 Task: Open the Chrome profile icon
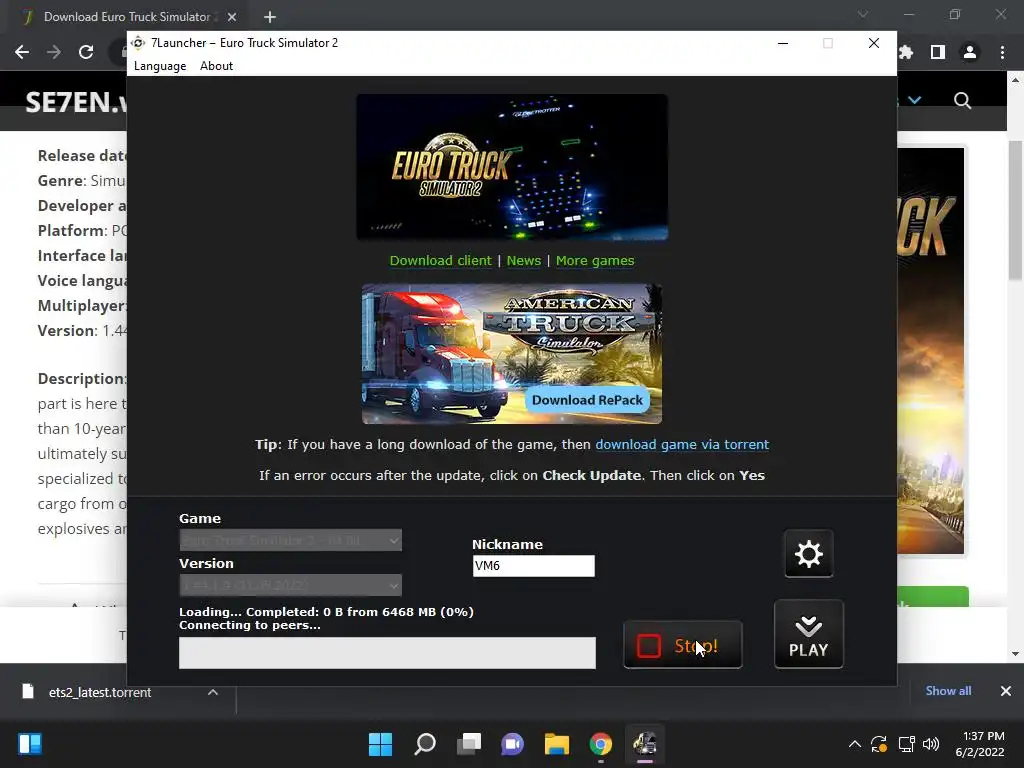coord(970,52)
